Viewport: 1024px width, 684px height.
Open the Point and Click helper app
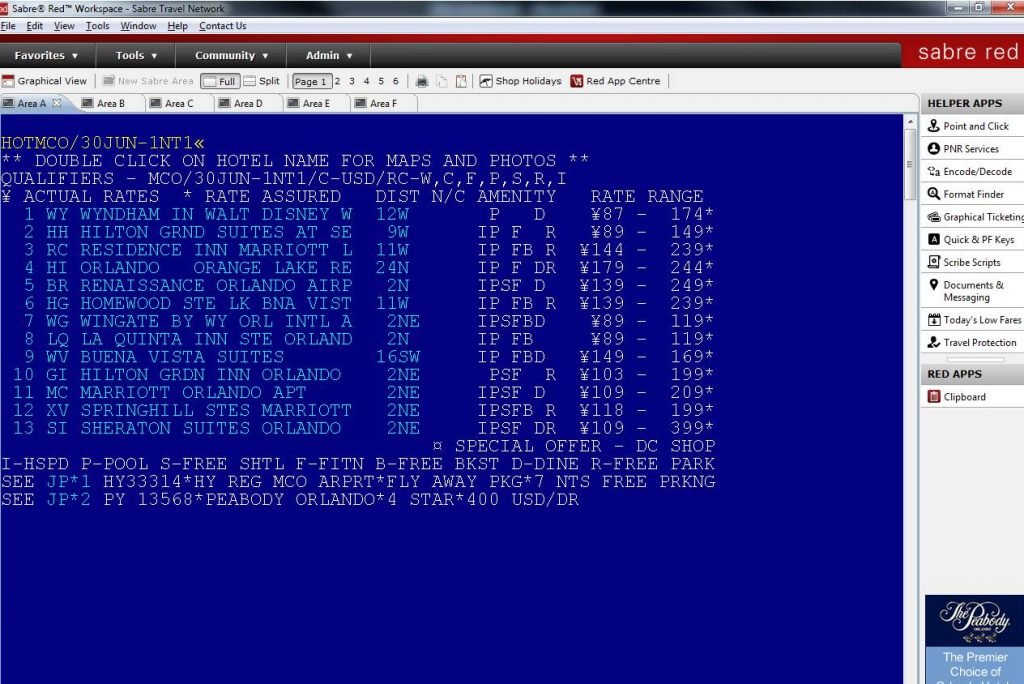(x=969, y=126)
